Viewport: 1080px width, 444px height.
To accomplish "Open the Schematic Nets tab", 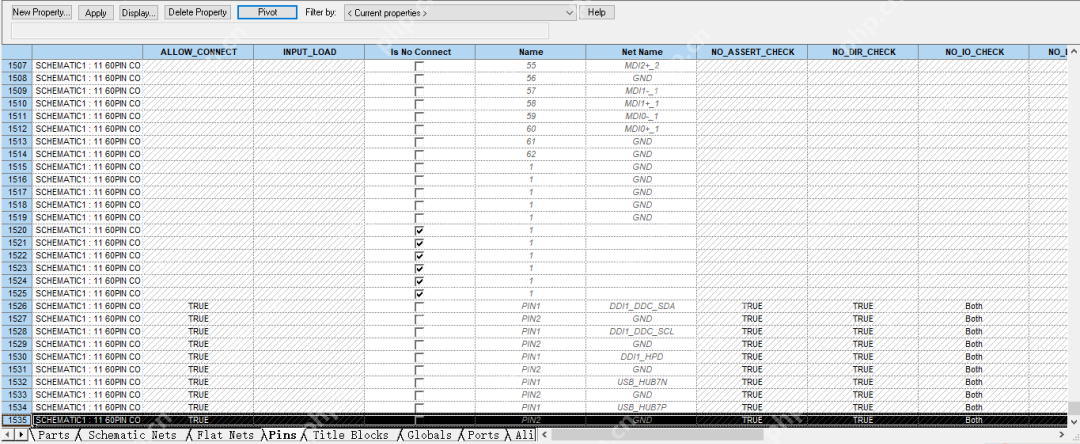I will click(132, 436).
